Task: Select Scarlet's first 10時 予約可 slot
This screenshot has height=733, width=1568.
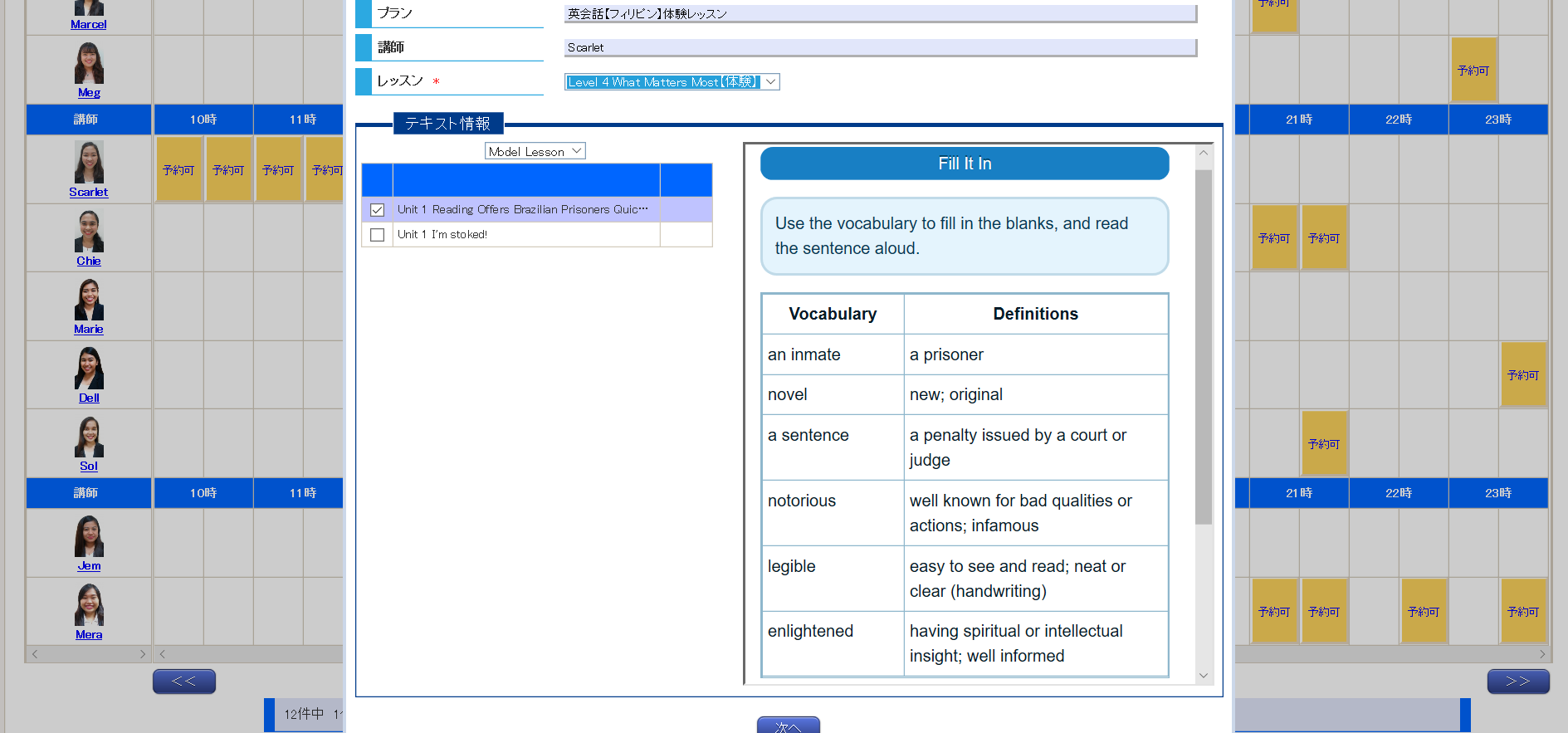Action: tap(179, 170)
